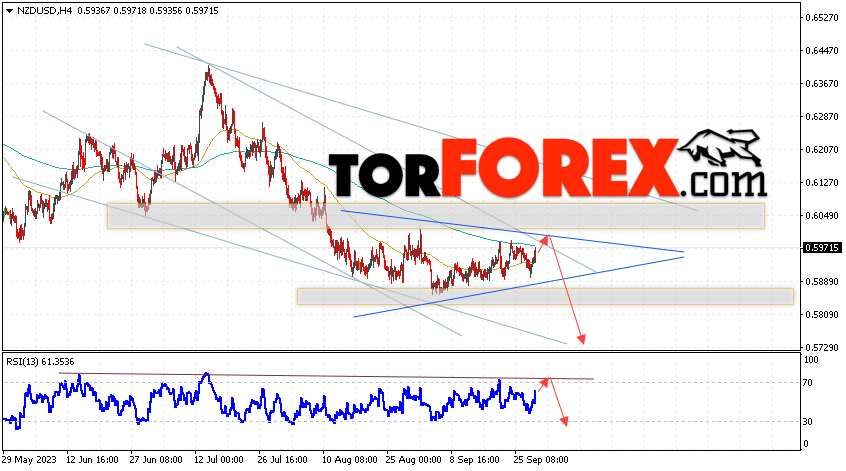Viewport: 846px width, 471px height.
Task: Select price level 0.62870 on axis
Action: point(822,117)
